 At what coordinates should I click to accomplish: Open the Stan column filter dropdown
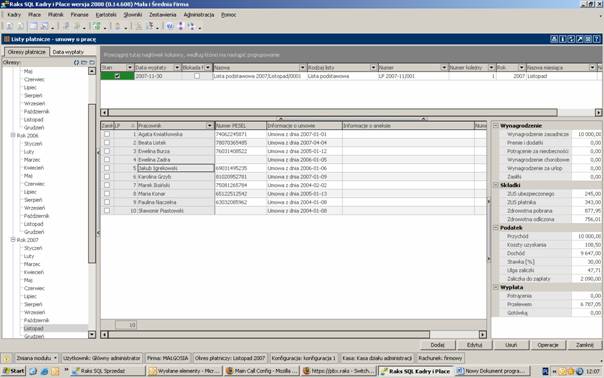[x=129, y=67]
